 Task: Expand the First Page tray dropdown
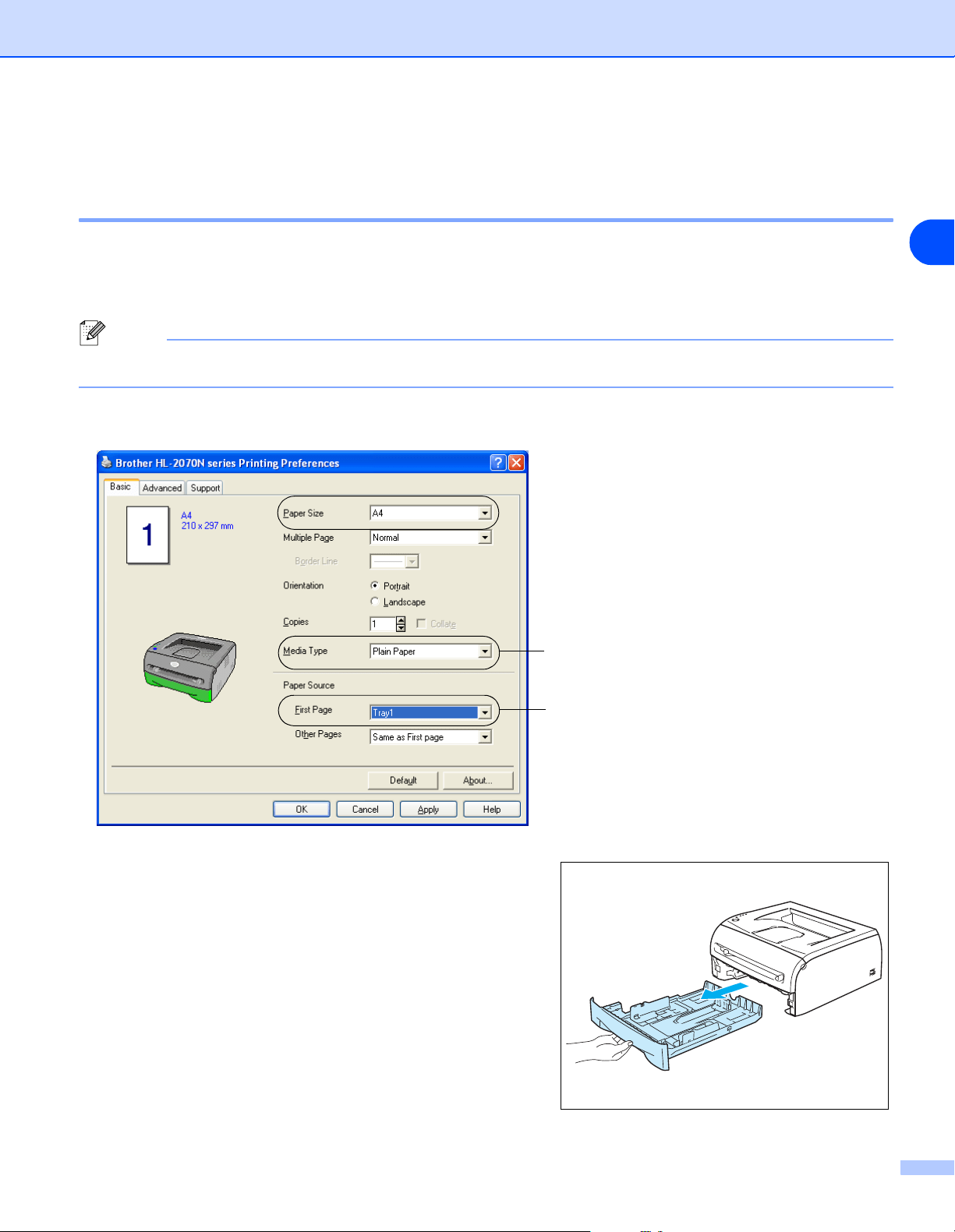485,713
